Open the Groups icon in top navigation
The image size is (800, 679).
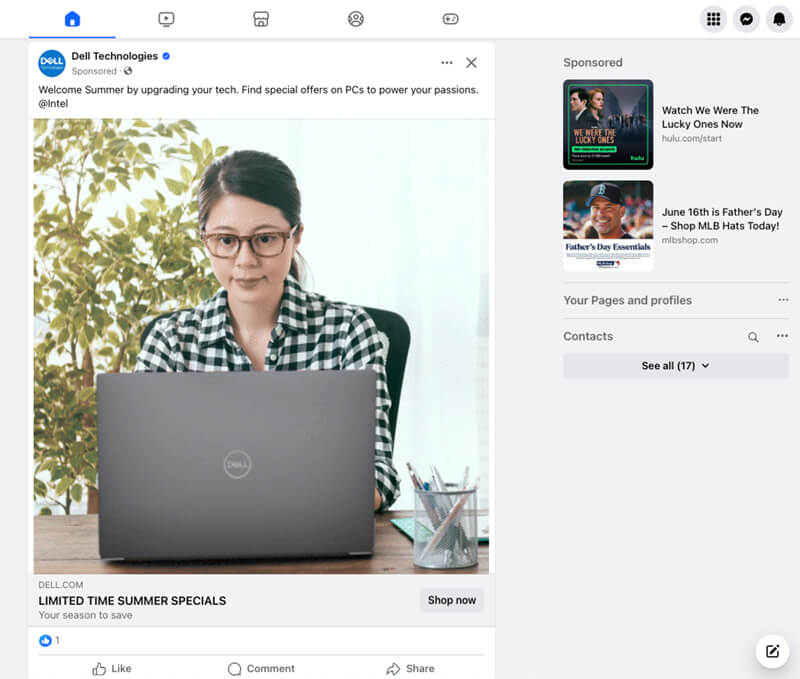(x=356, y=19)
